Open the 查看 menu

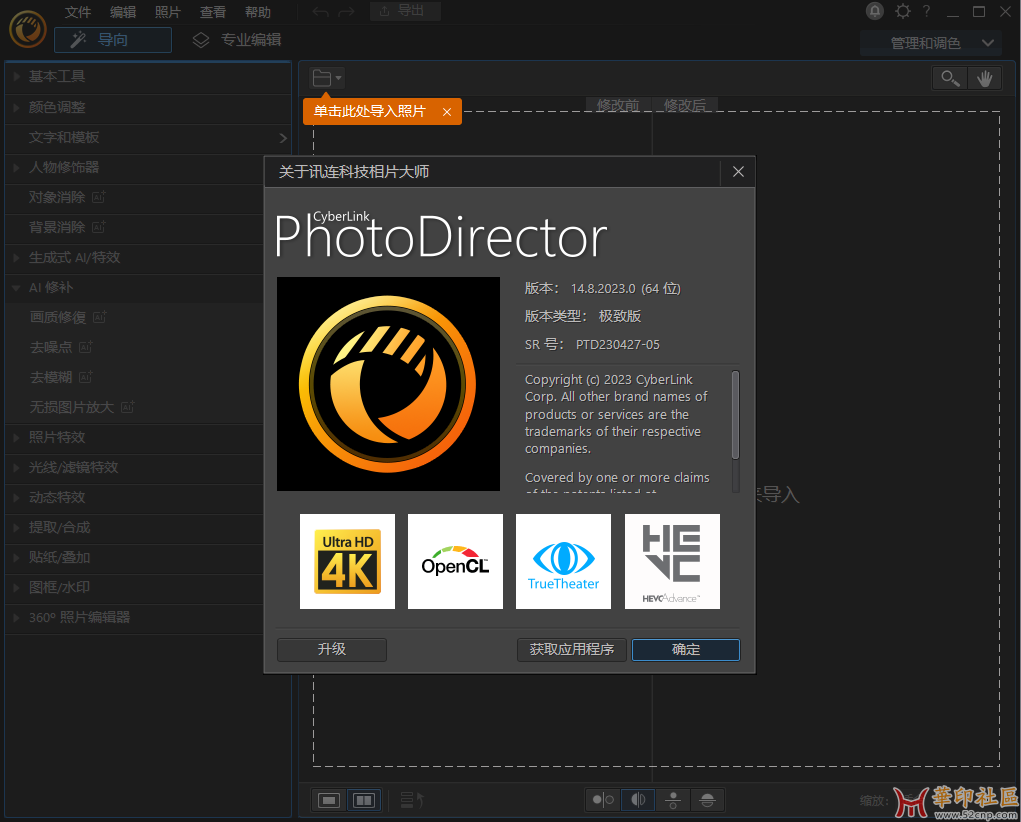(213, 12)
